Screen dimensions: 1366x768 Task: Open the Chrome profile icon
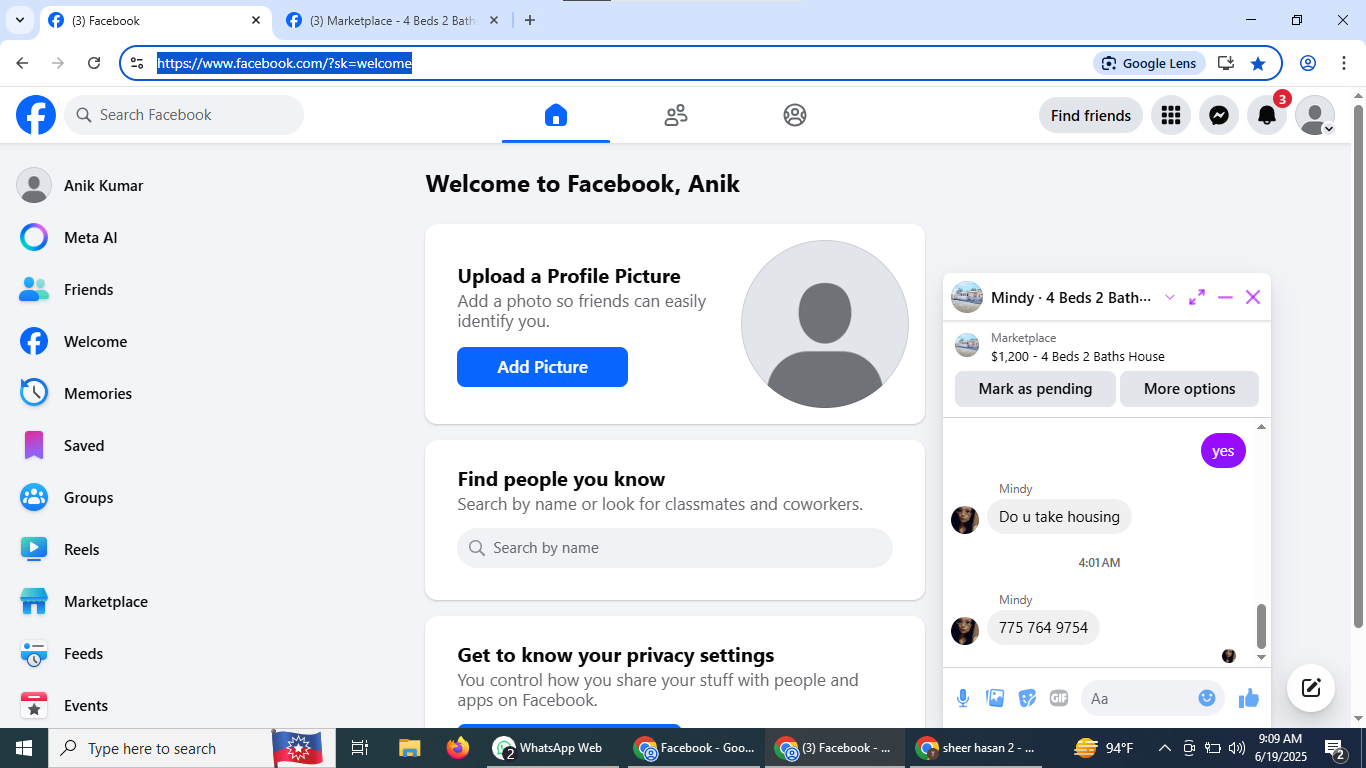point(1308,63)
